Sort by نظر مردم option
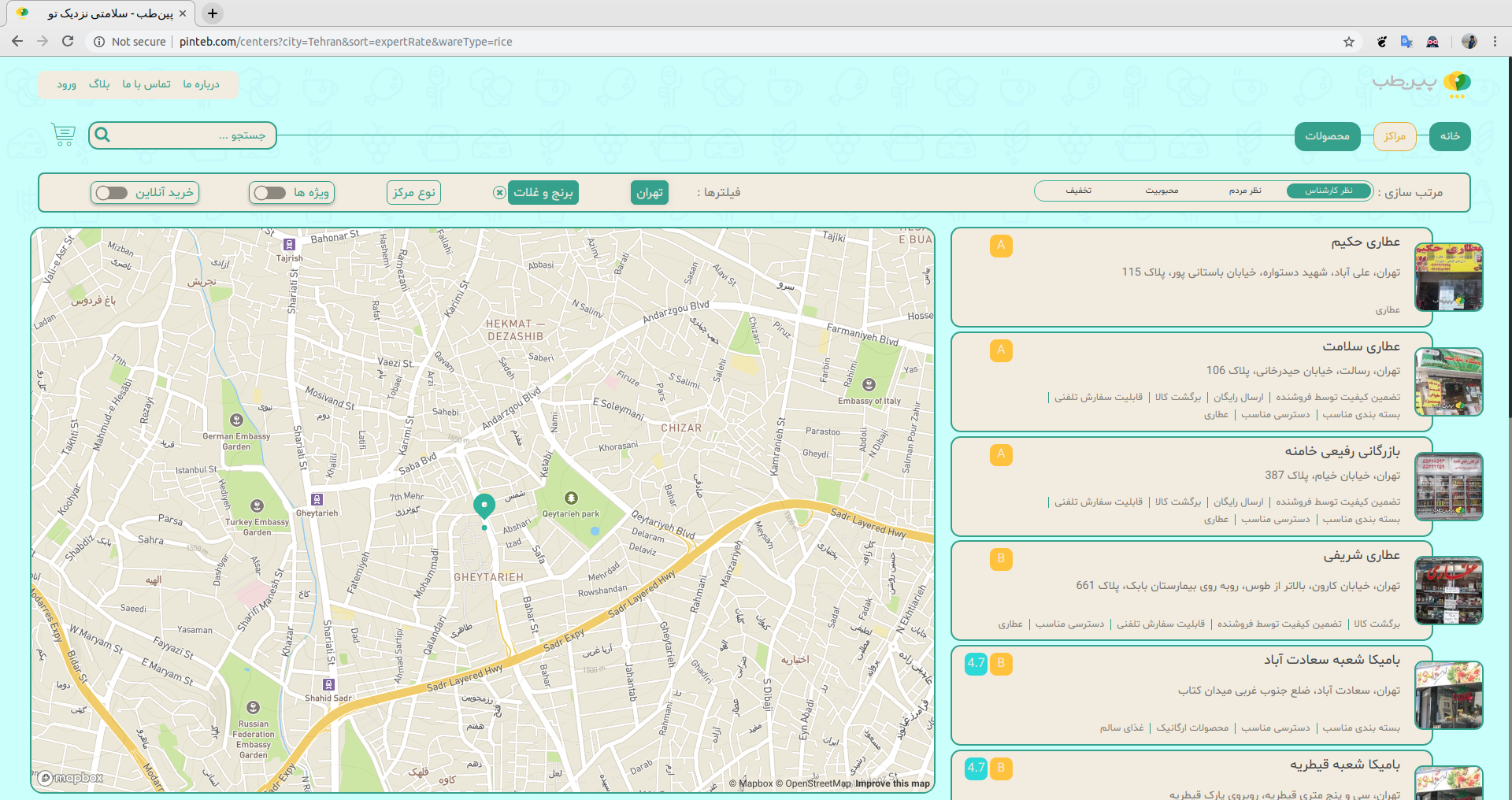This screenshot has height=800, width=1512. point(1245,191)
